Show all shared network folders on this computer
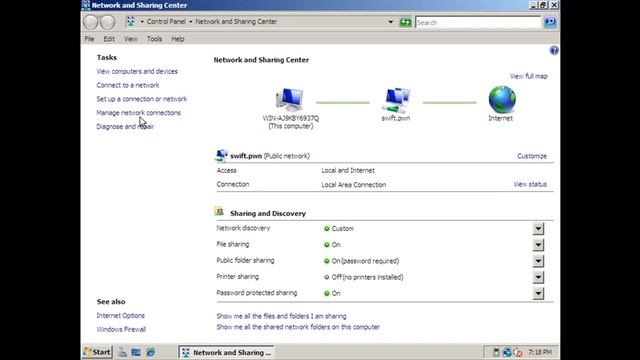The image size is (640, 360). (x=298, y=327)
